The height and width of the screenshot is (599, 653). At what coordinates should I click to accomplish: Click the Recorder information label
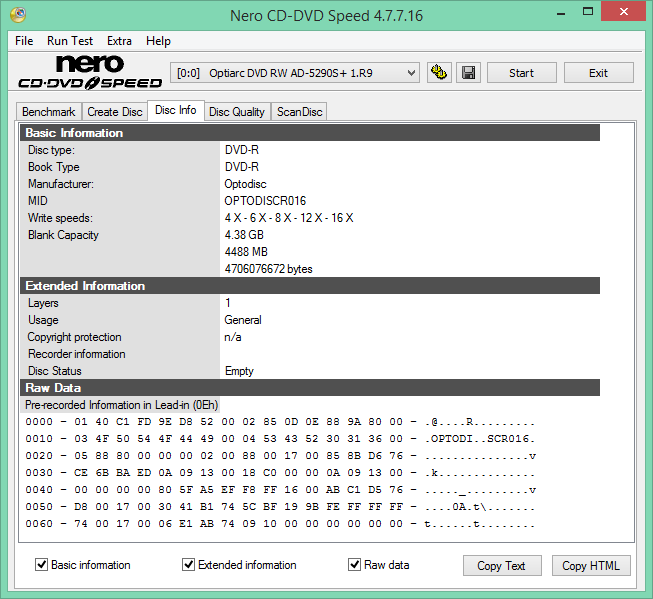(77, 354)
